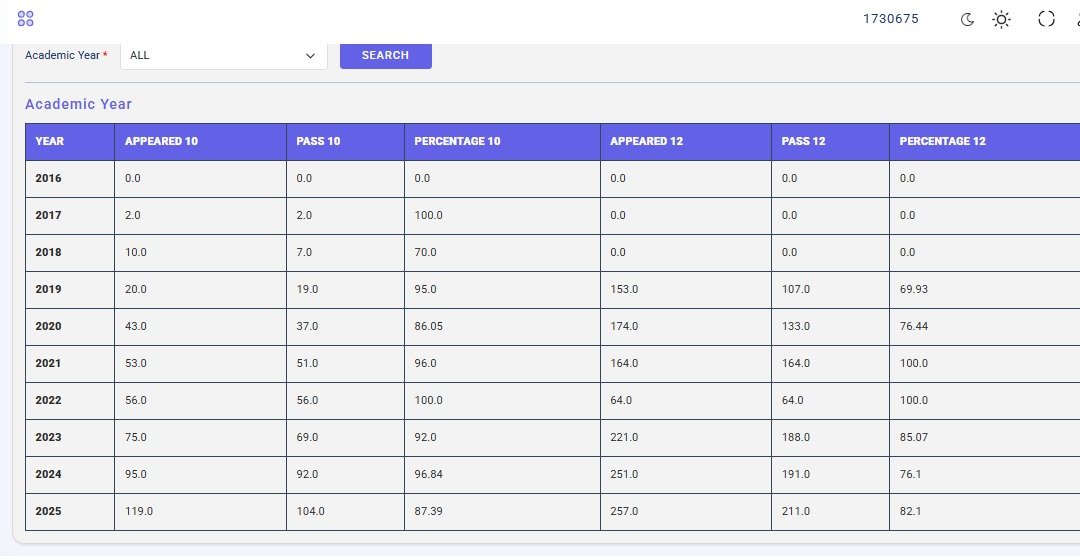The image size is (1080, 556).
Task: Select the 2016 year row cell
Action: pyautogui.click(x=49, y=178)
